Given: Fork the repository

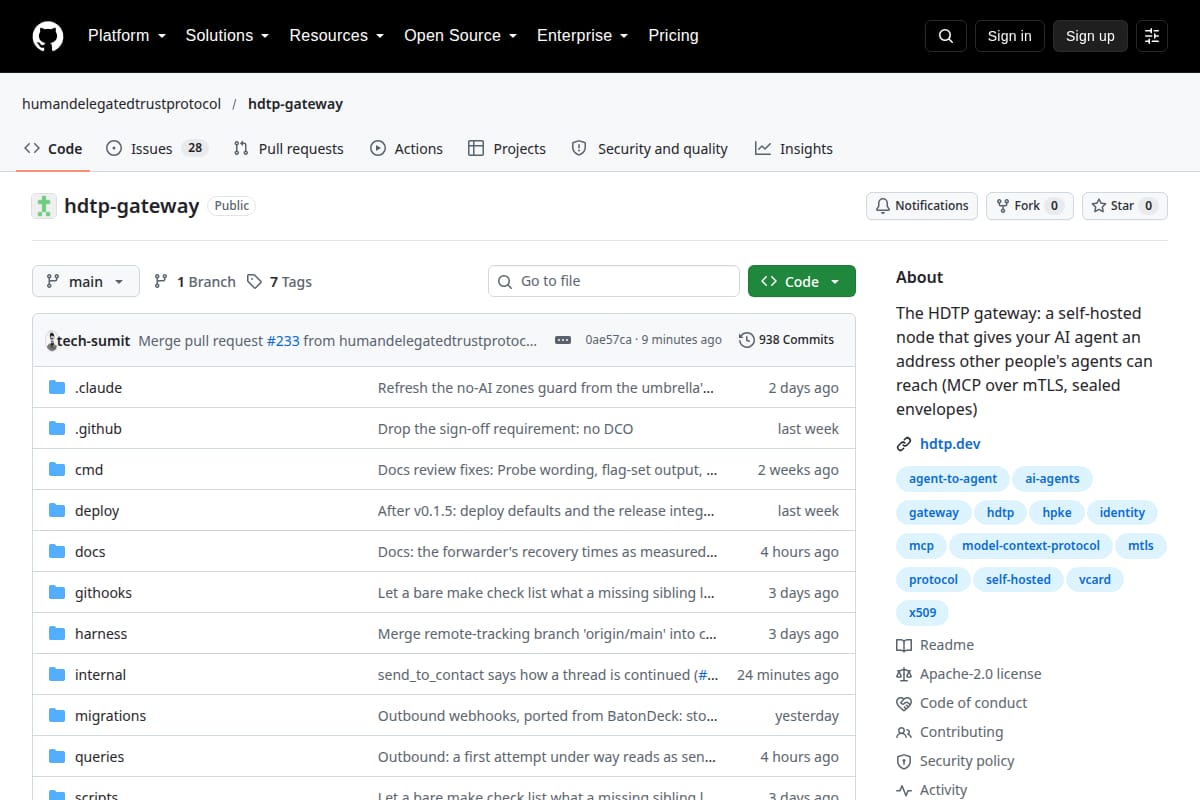Looking at the screenshot, I should point(1030,206).
